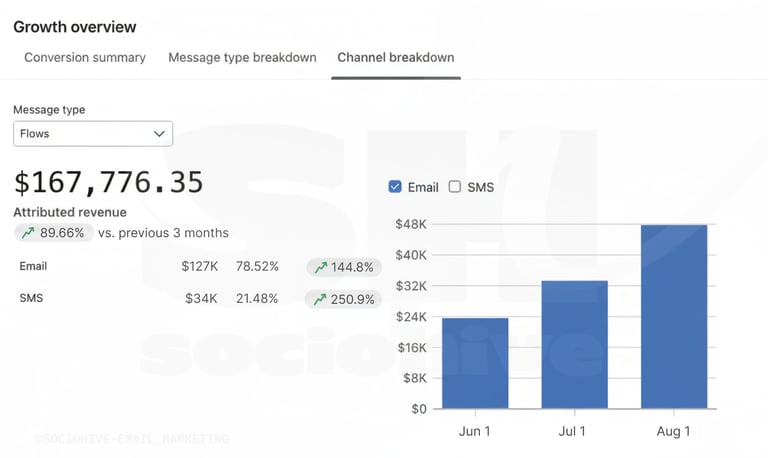768x458 pixels.
Task: Click the Jun 1 bar in chart
Action: pyautogui.click(x=475, y=363)
